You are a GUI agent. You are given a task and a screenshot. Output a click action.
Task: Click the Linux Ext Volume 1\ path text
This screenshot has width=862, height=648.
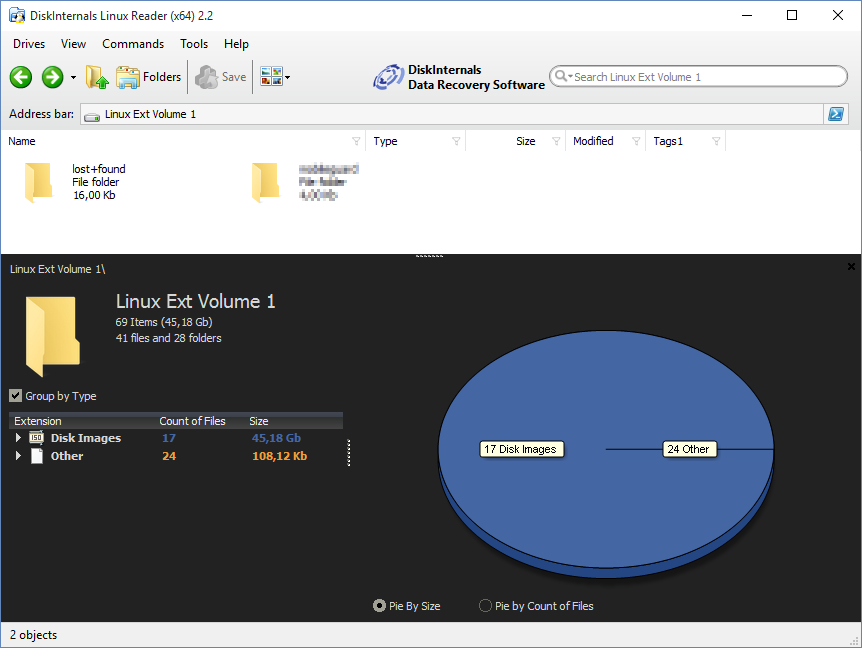tap(58, 269)
